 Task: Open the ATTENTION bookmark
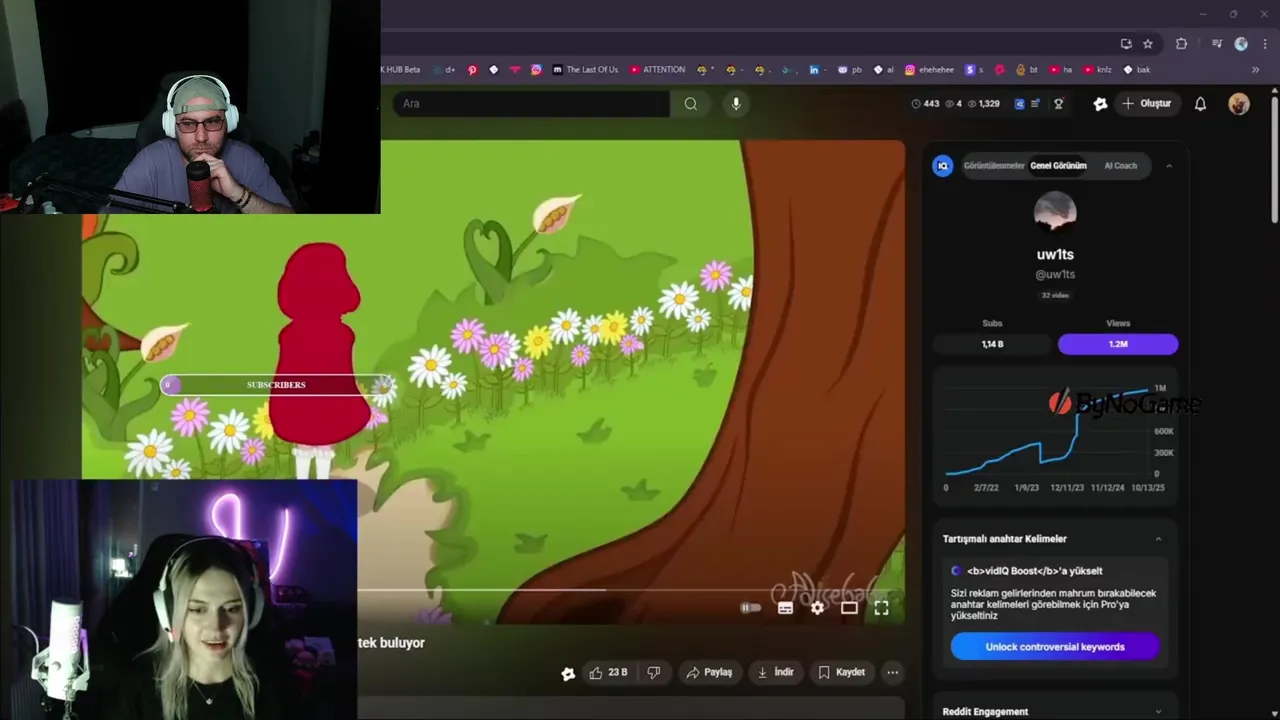coord(657,70)
